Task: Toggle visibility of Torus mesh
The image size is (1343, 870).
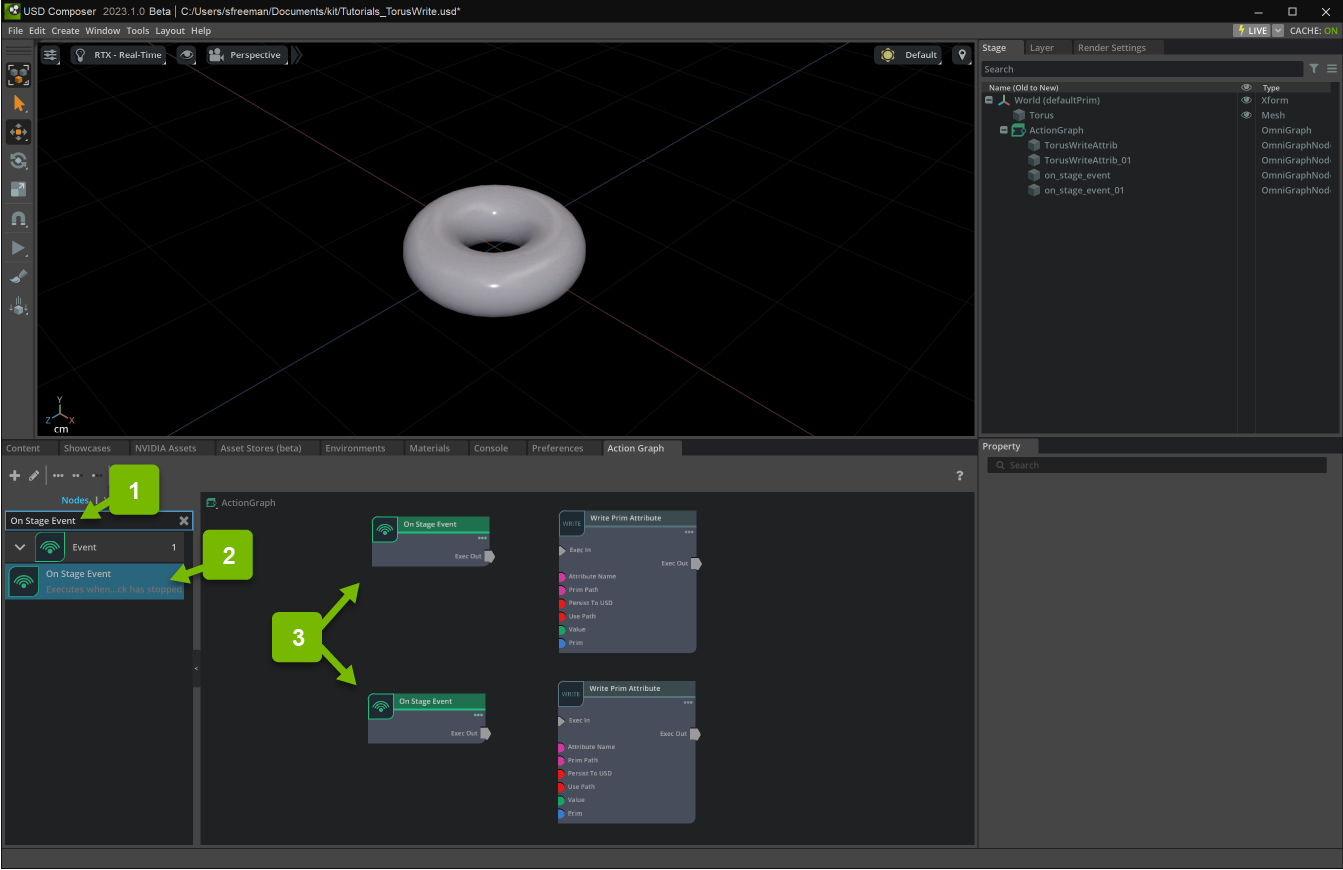Action: pyautogui.click(x=1246, y=115)
